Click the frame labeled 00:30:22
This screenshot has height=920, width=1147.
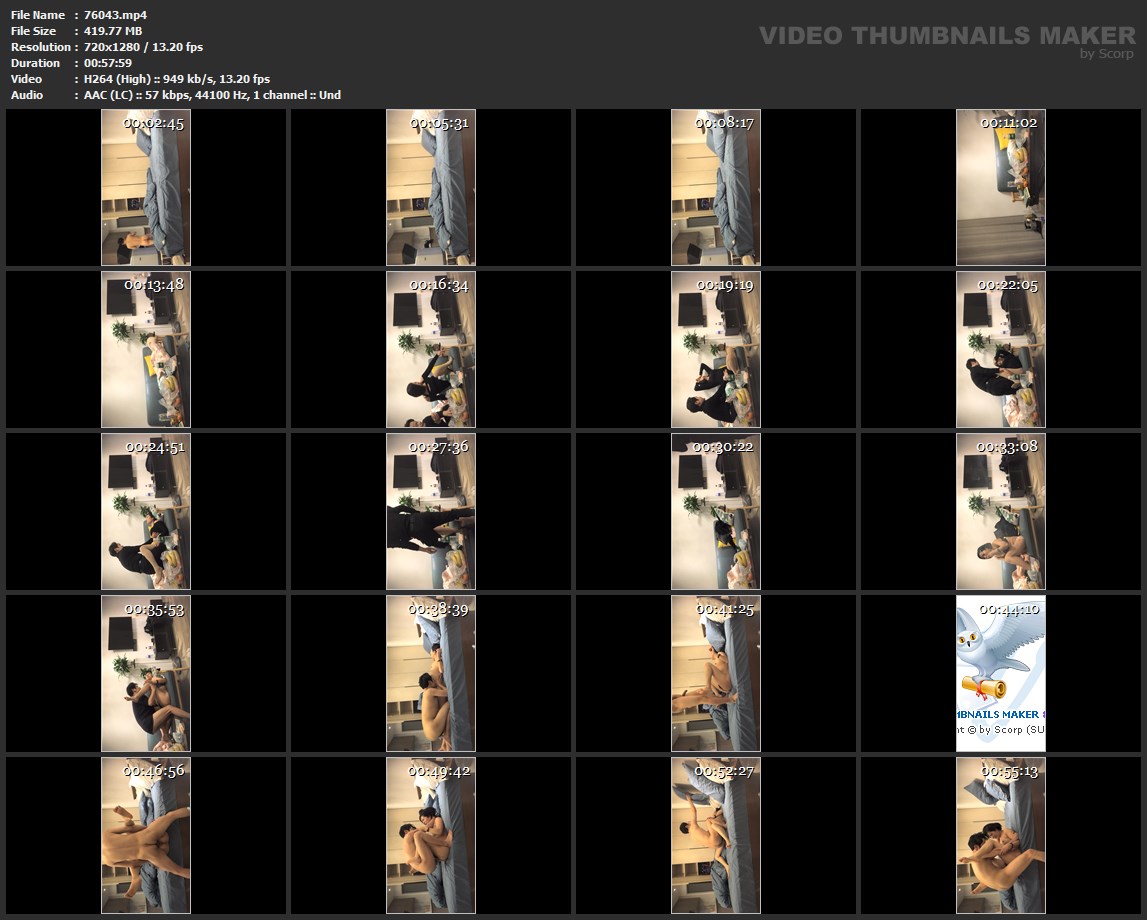(x=716, y=511)
